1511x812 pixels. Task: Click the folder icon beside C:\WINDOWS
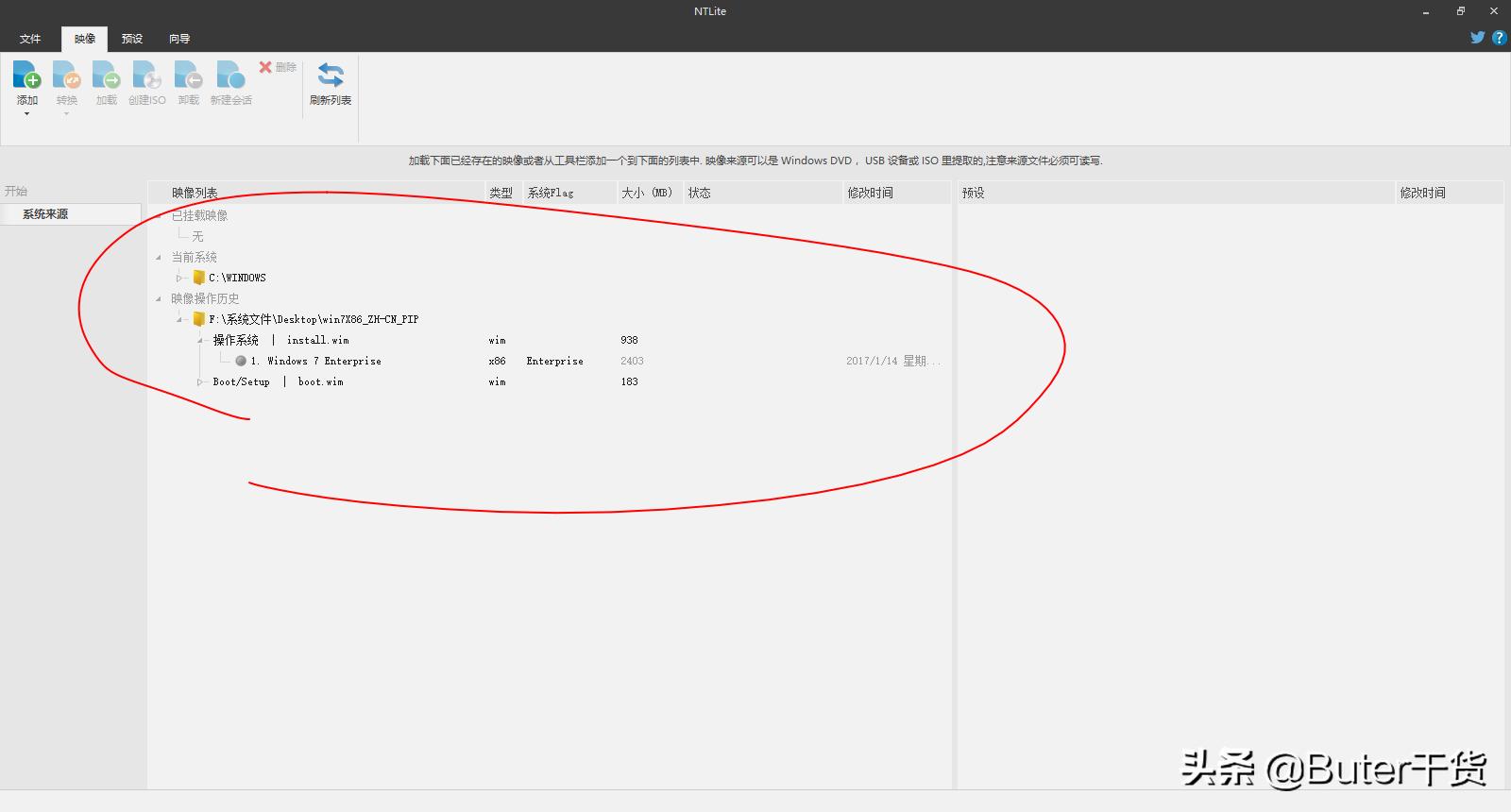(199, 278)
